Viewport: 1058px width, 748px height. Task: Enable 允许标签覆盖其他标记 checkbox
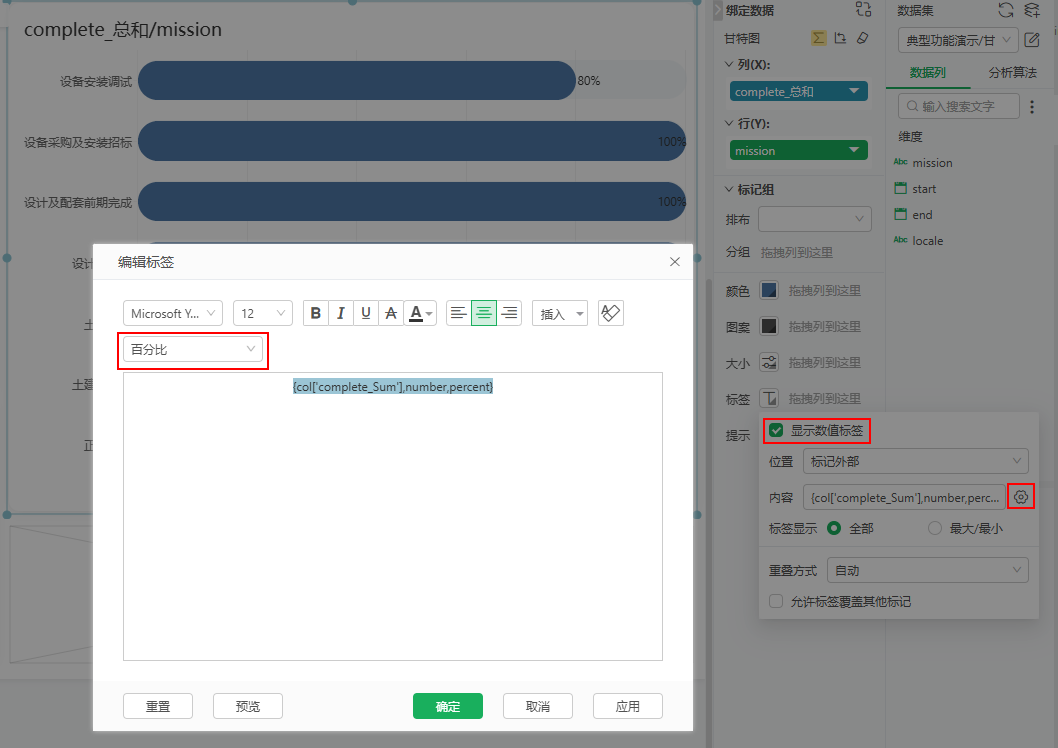pos(776,601)
